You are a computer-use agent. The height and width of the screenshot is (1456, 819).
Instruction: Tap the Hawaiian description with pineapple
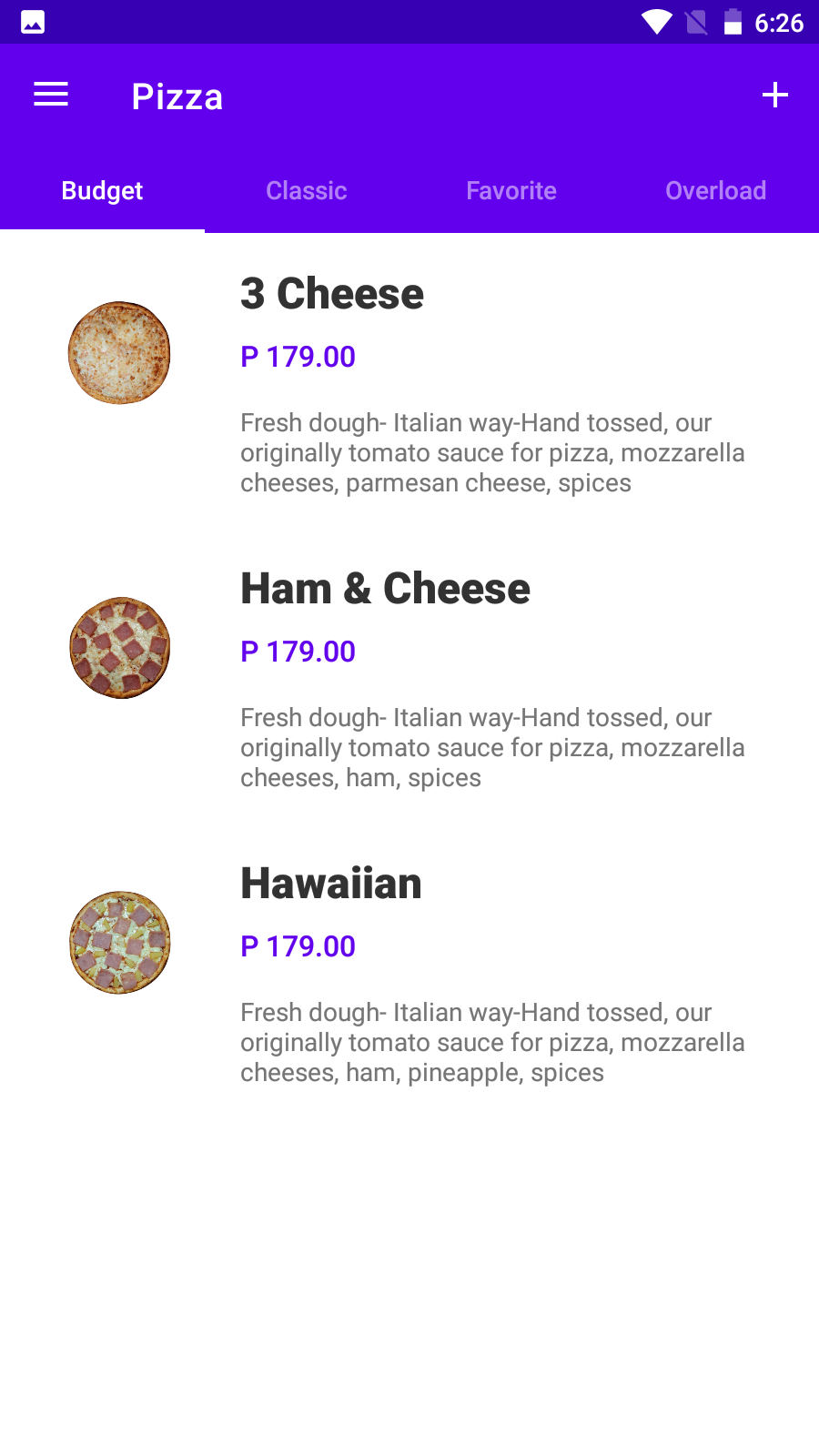pyautogui.click(x=492, y=1043)
